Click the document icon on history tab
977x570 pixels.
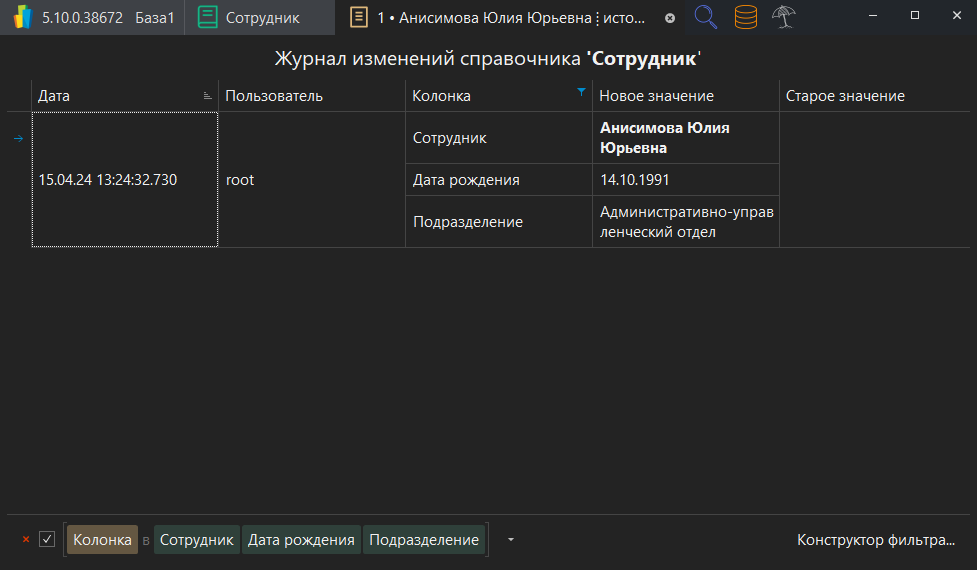(x=358, y=17)
